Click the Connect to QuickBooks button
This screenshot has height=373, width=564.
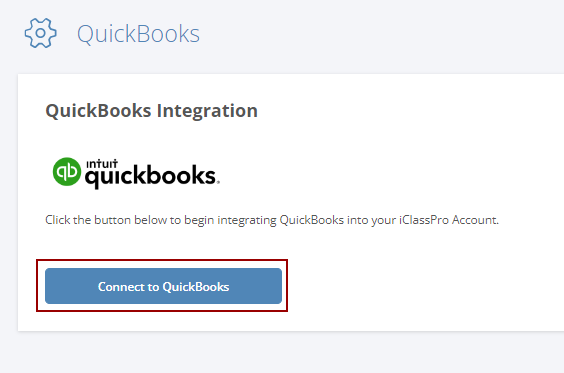pos(163,286)
